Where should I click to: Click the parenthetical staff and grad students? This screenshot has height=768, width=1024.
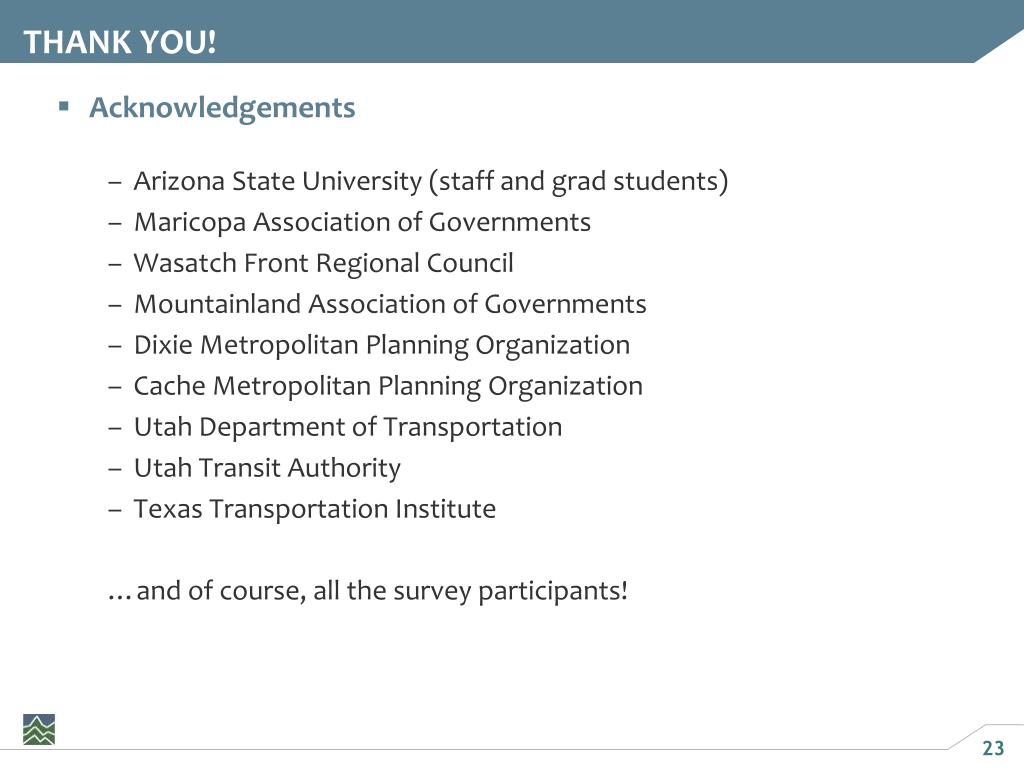(579, 182)
